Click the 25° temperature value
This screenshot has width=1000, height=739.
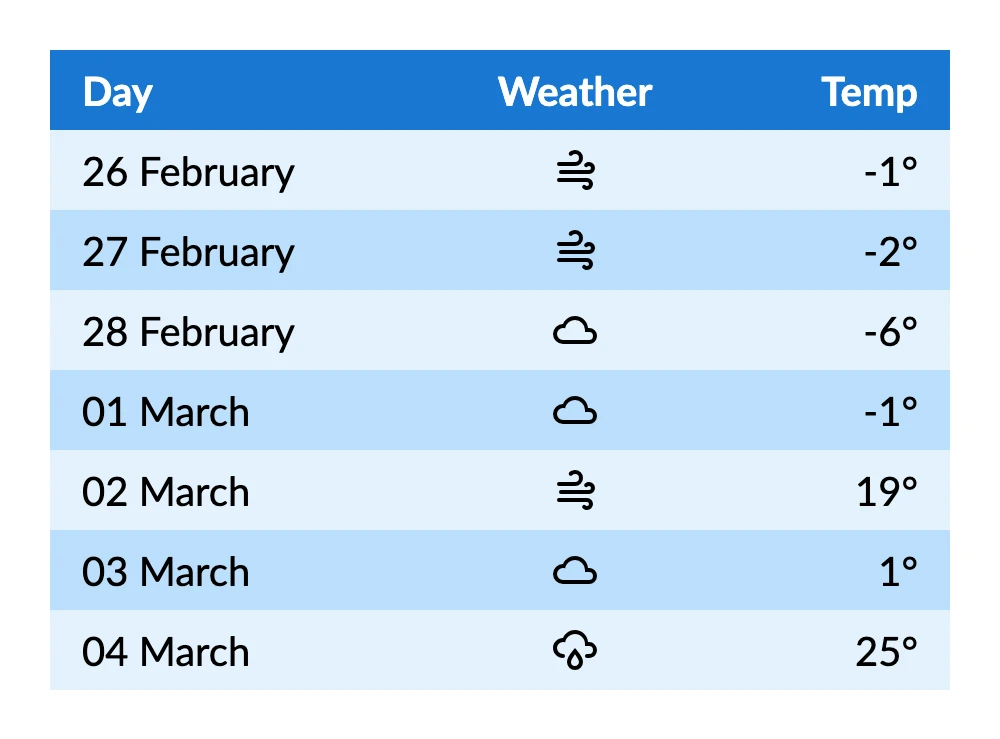(x=886, y=652)
